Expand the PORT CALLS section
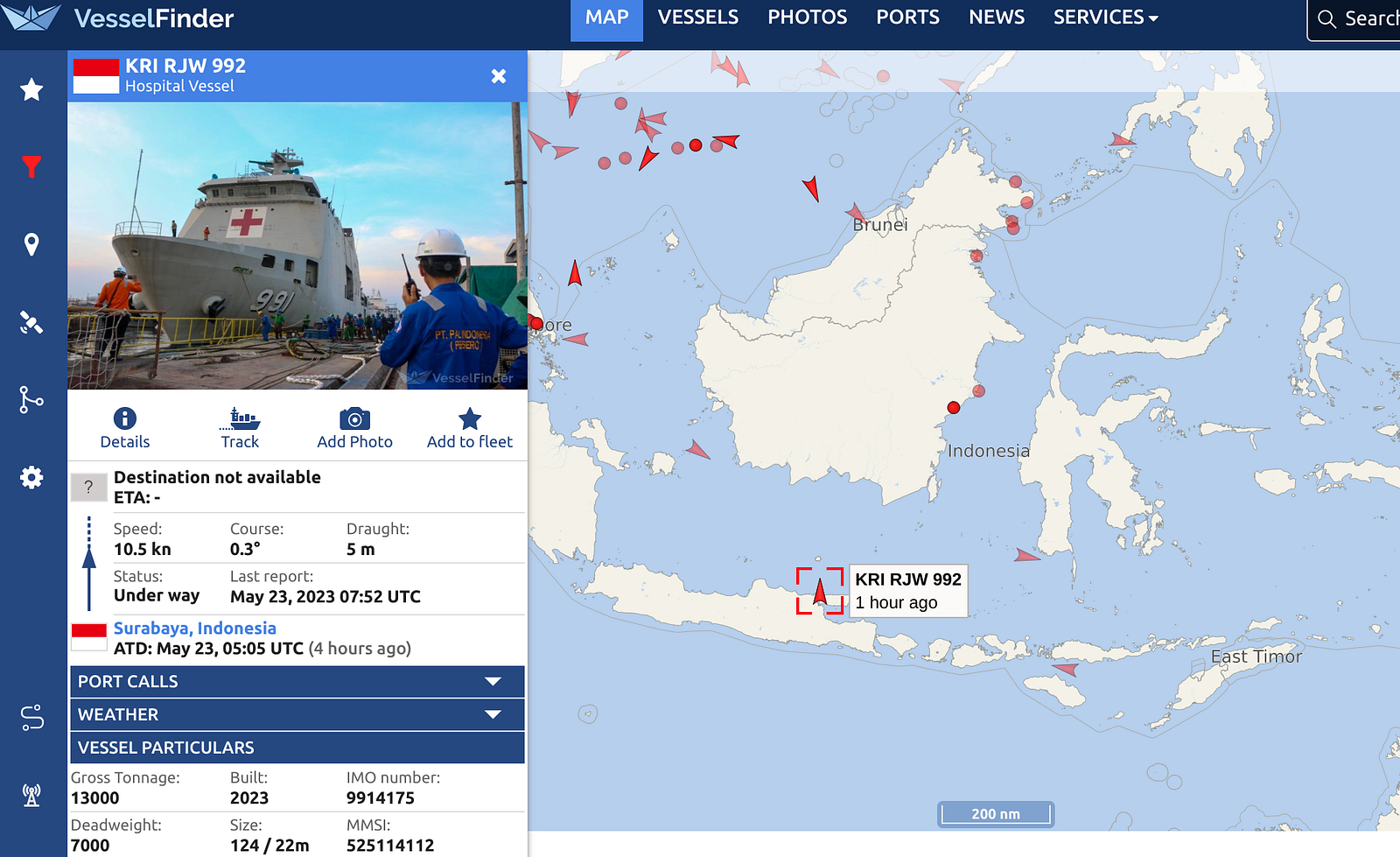The image size is (1400, 857). click(x=297, y=681)
